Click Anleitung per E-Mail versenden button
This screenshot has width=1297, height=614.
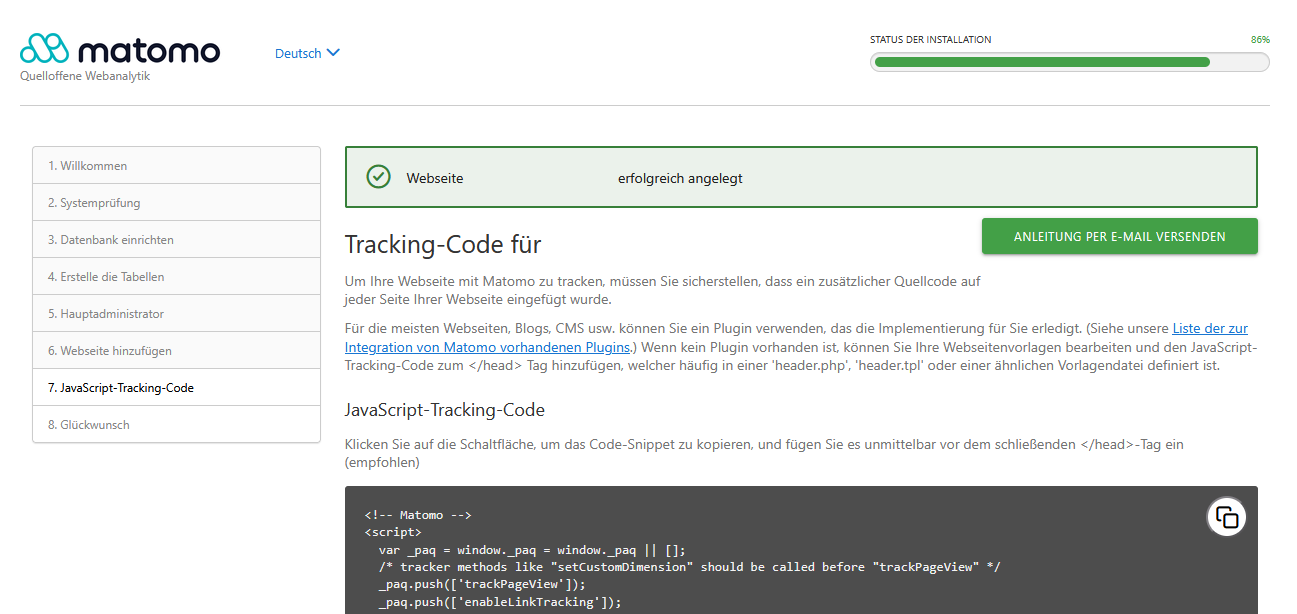click(x=1119, y=237)
